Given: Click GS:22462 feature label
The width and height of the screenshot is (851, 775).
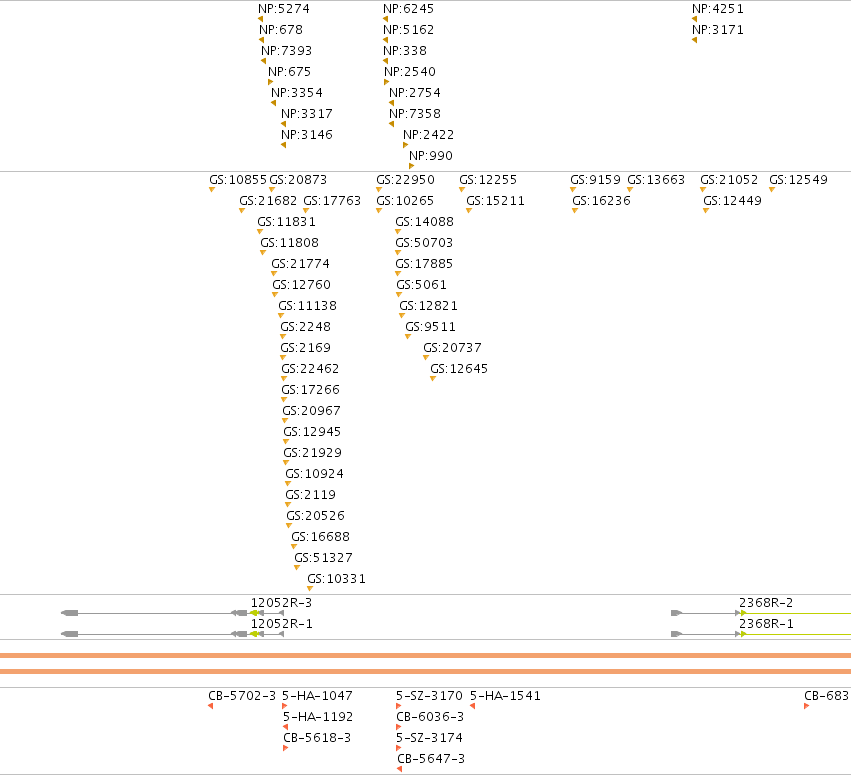Looking at the screenshot, I should 310,369.
